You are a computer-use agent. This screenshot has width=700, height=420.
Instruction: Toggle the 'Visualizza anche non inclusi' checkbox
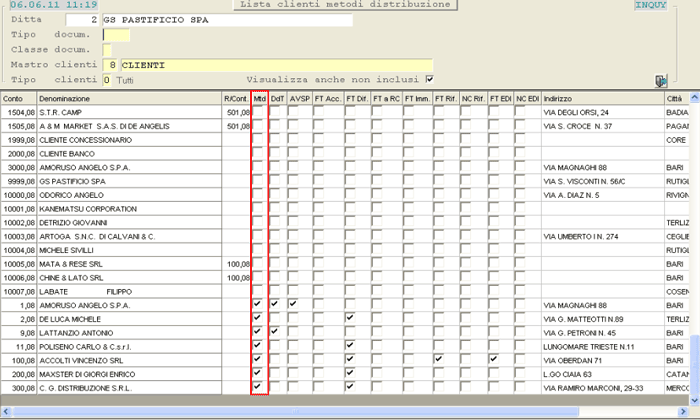[x=430, y=79]
